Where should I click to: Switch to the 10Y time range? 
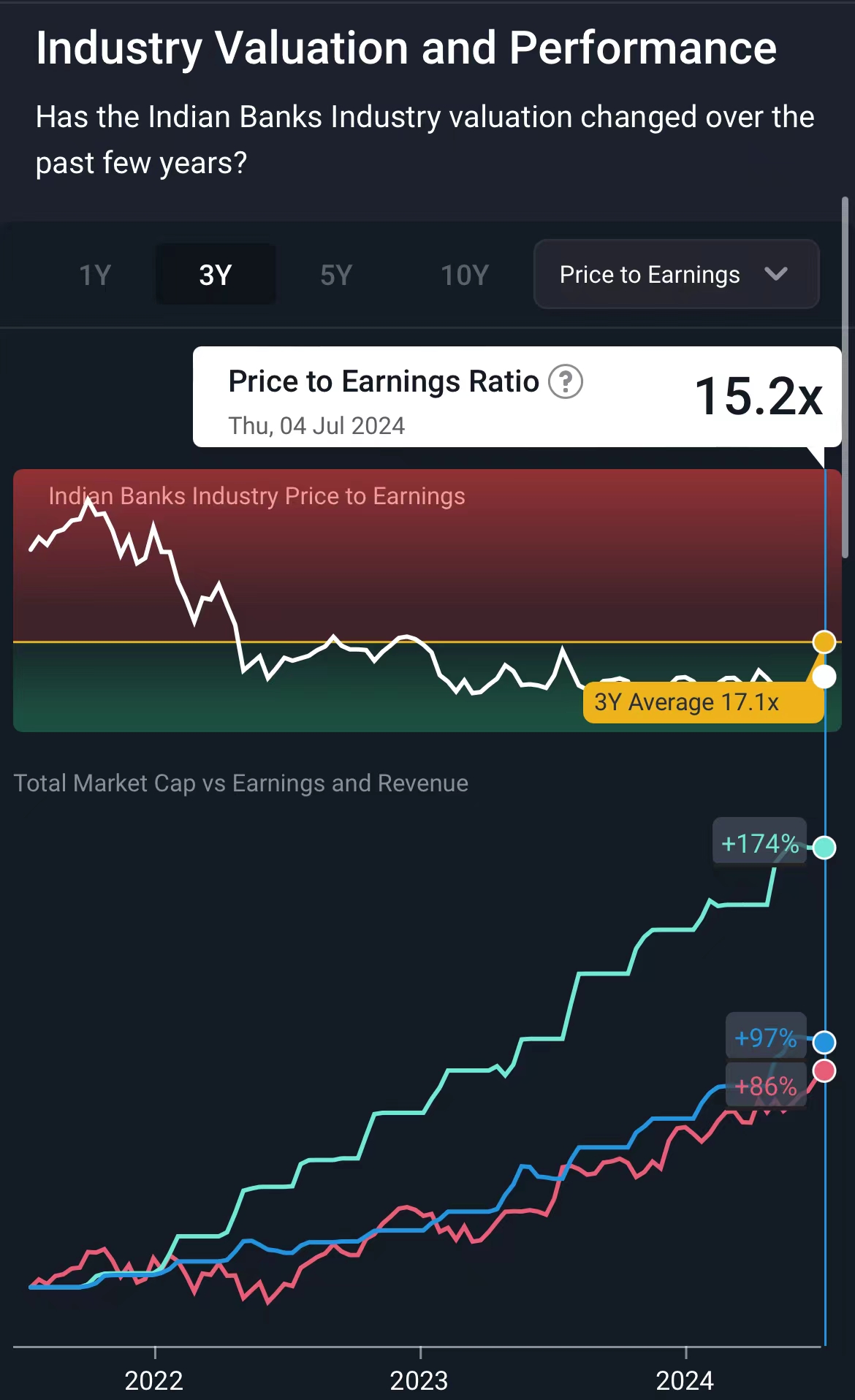(x=465, y=275)
